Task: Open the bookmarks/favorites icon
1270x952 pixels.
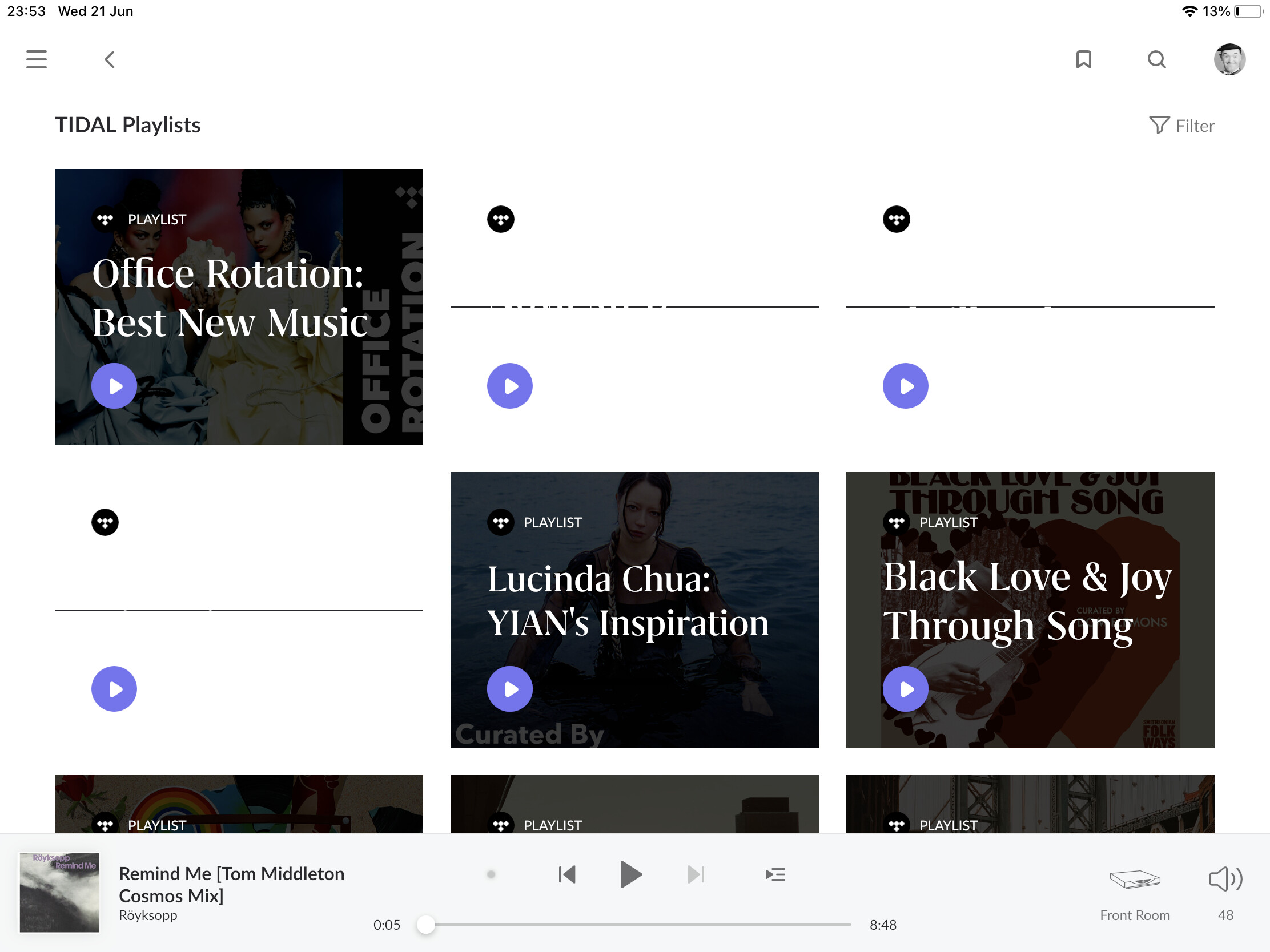Action: click(1084, 59)
